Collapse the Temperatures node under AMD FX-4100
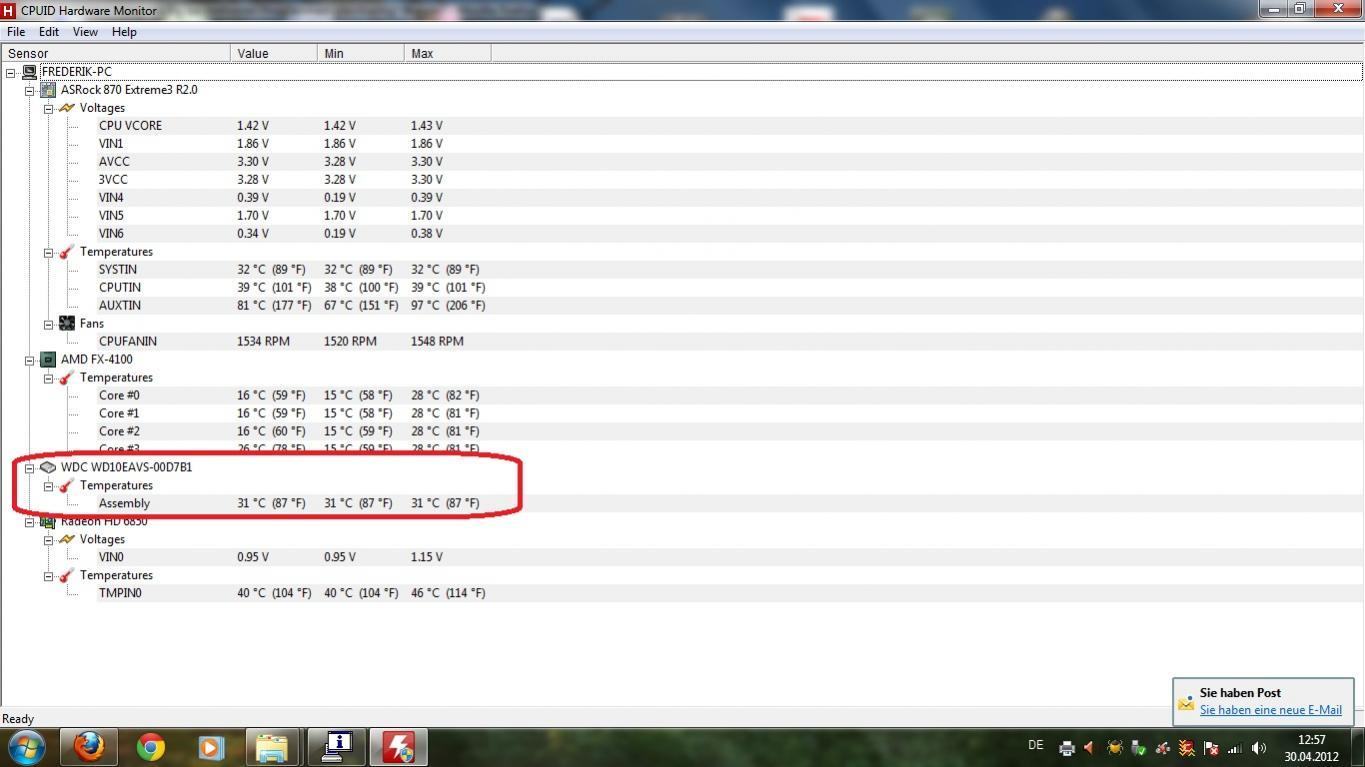This screenshot has height=767, width=1365. tap(48, 378)
